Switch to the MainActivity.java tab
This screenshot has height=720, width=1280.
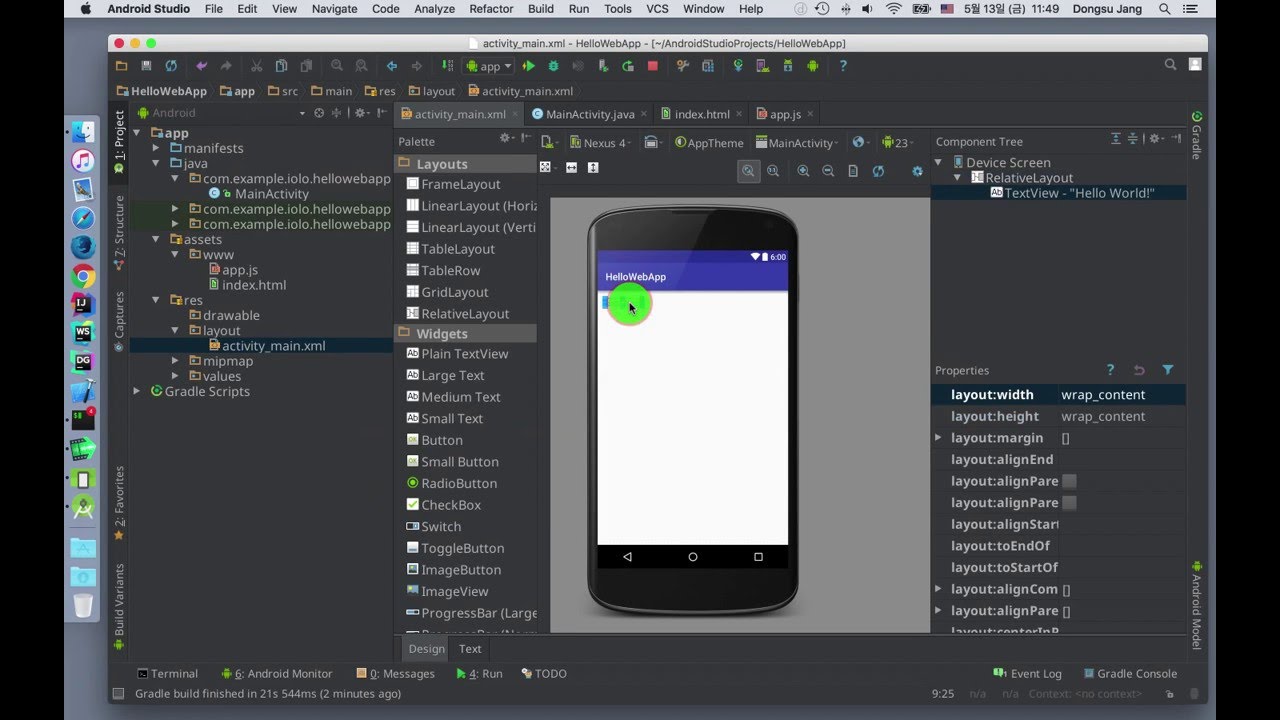(x=590, y=114)
